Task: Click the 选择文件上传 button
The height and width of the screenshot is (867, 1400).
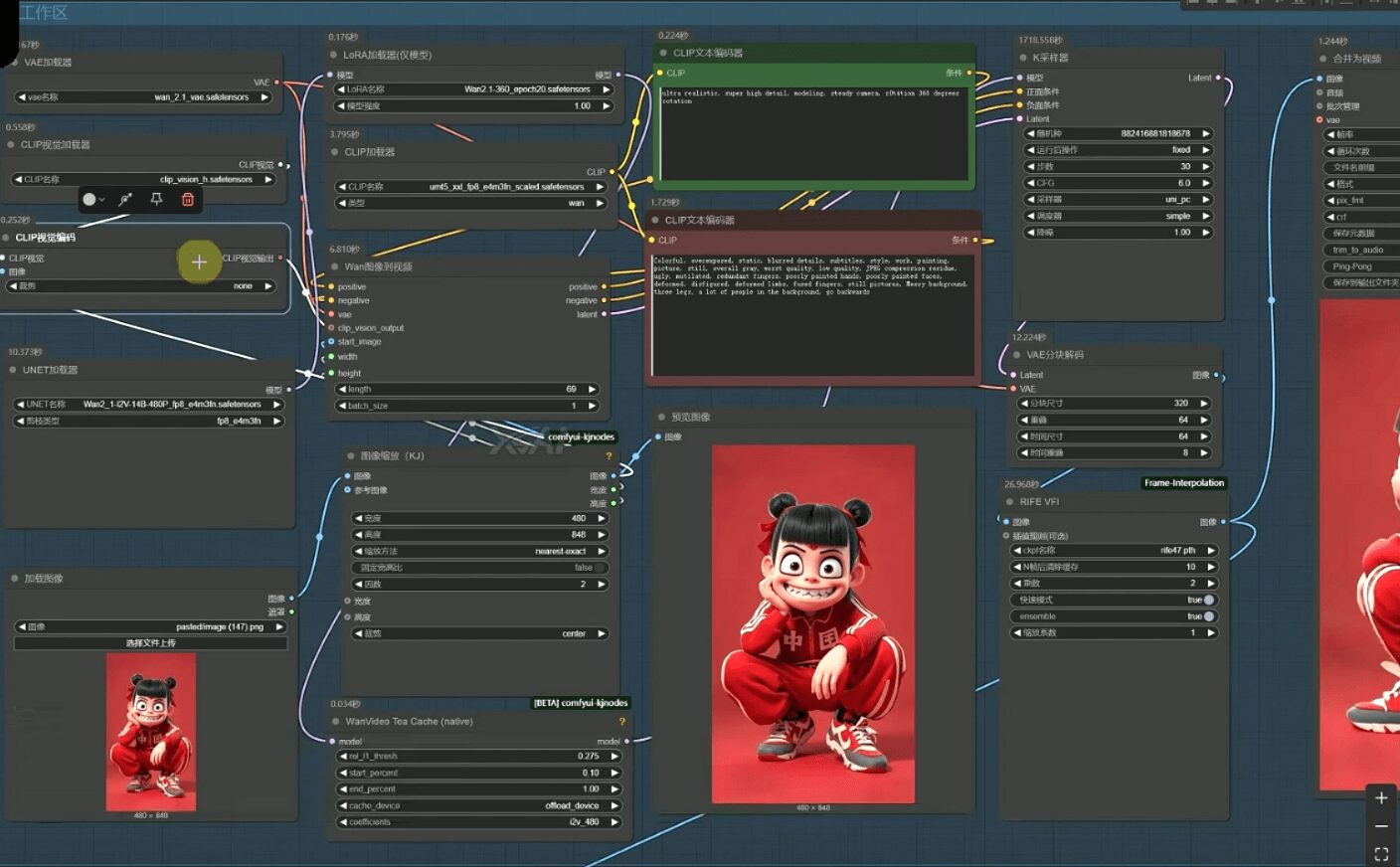Action: click(150, 643)
